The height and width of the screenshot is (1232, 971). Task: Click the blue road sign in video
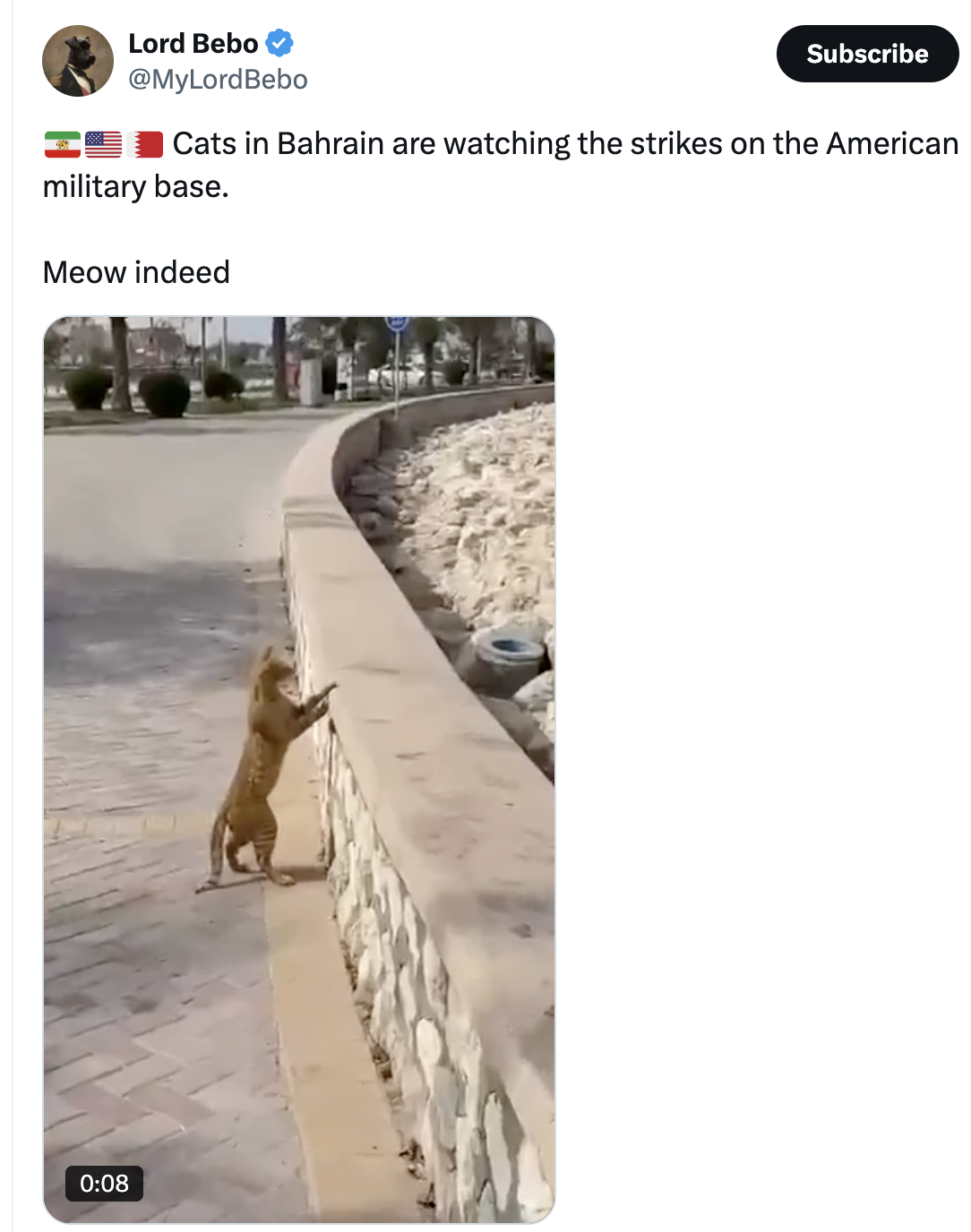[x=397, y=324]
